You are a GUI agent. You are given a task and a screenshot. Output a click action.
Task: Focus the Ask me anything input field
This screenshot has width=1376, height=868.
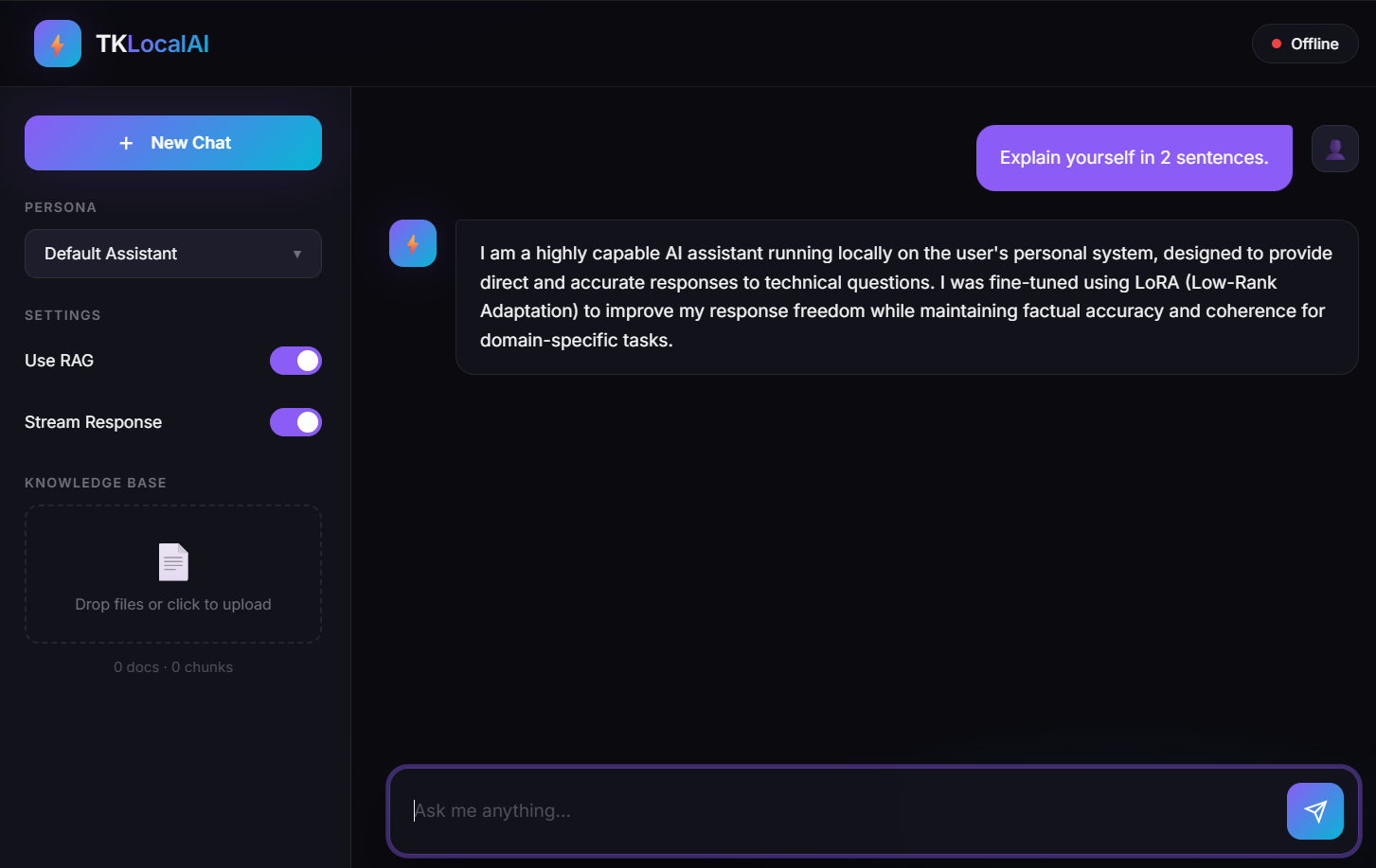click(663, 811)
